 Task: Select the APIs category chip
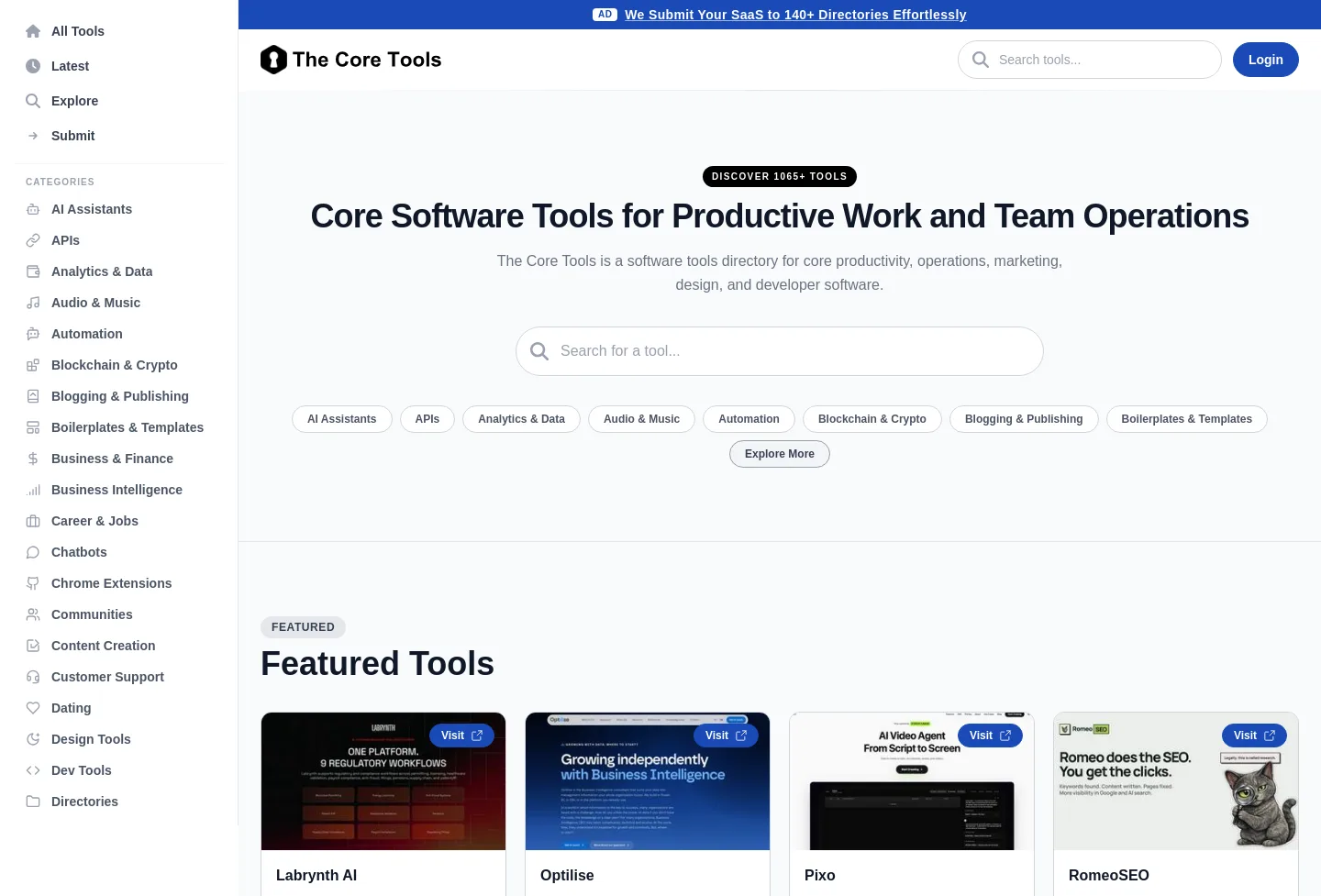pos(427,419)
